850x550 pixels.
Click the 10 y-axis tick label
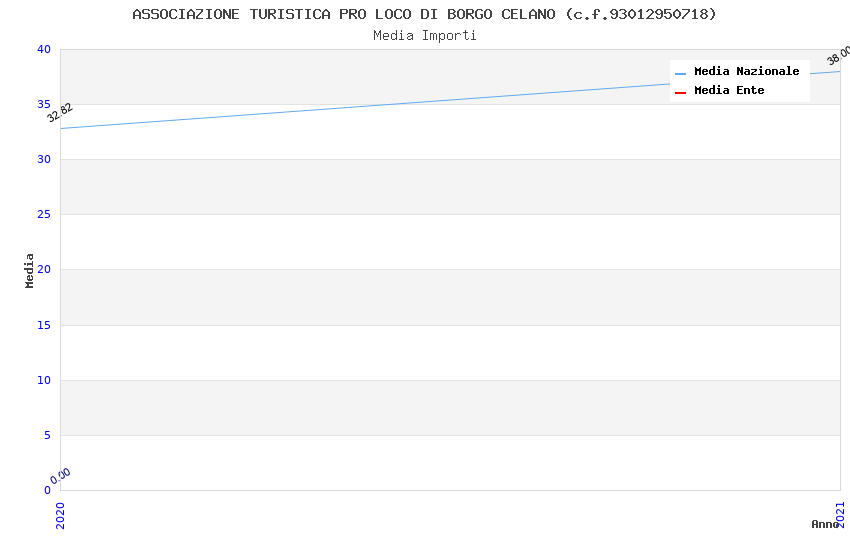click(x=44, y=380)
